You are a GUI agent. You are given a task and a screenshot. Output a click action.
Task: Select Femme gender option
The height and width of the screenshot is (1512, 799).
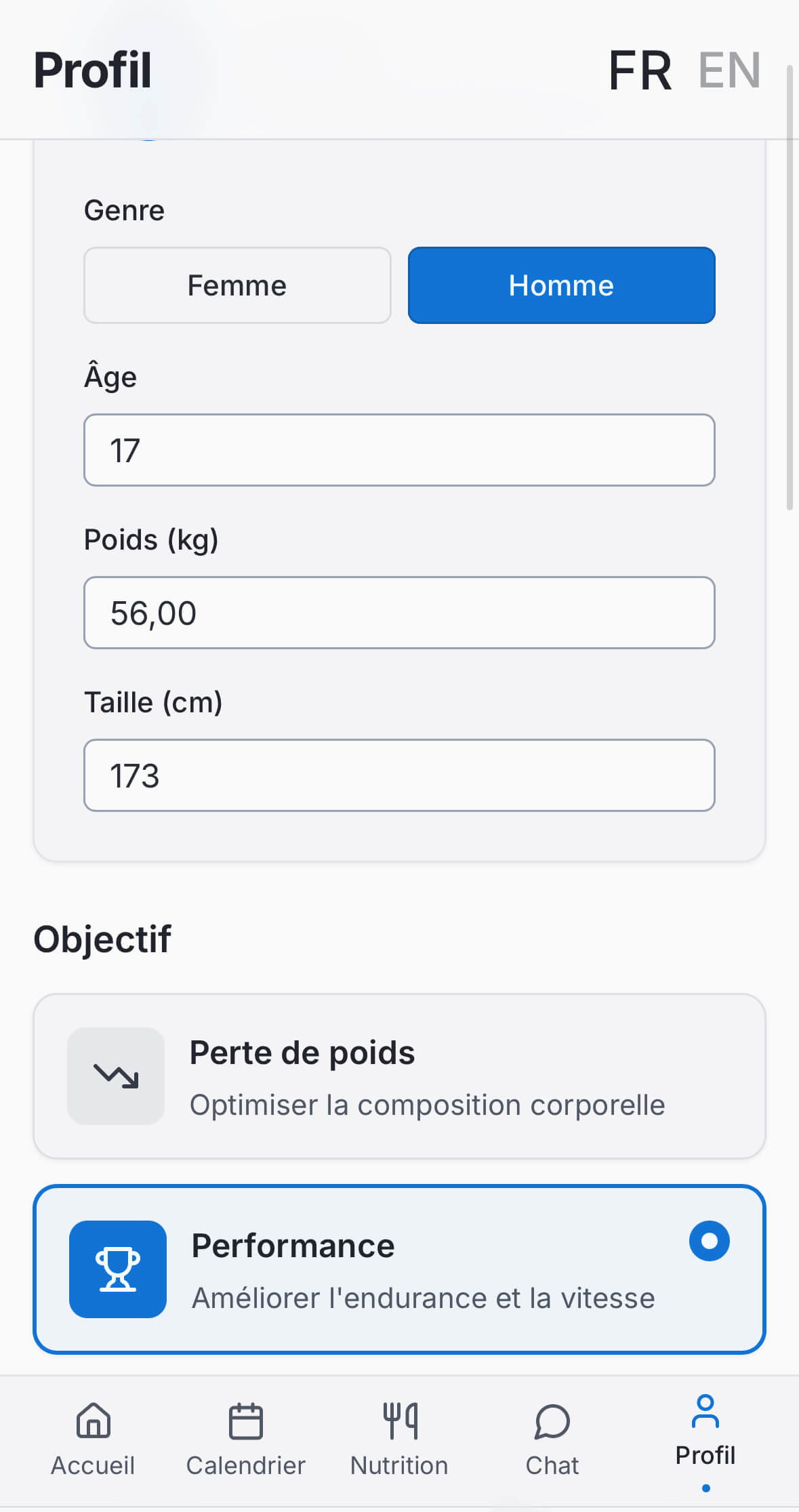pos(237,285)
